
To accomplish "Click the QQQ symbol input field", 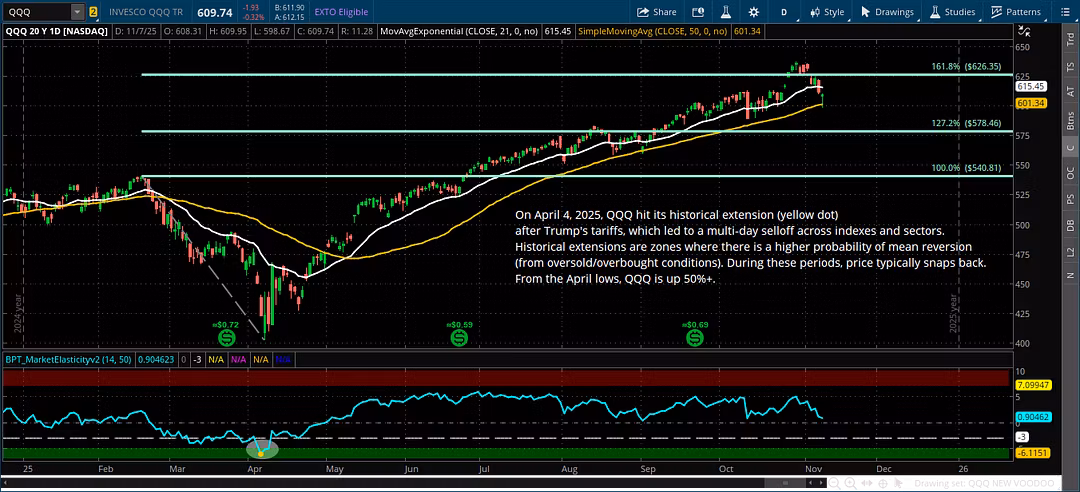I will (36, 12).
